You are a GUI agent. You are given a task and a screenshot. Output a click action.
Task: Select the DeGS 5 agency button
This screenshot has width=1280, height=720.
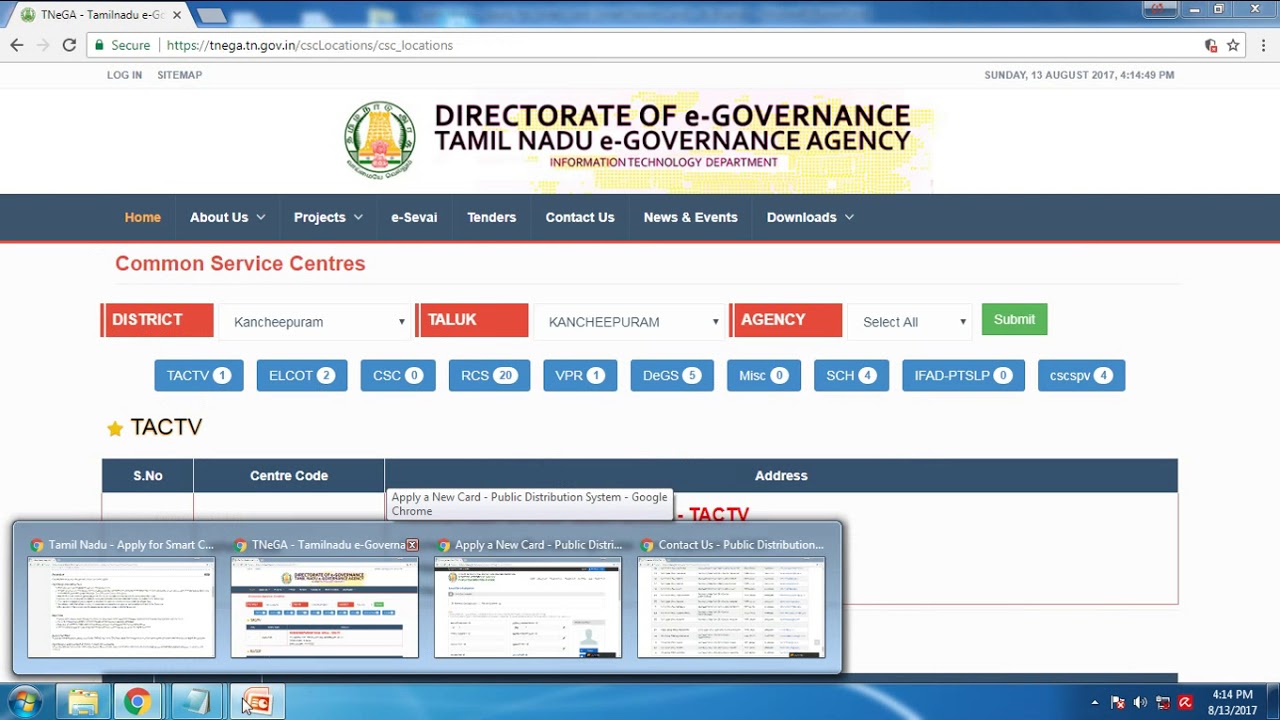672,375
